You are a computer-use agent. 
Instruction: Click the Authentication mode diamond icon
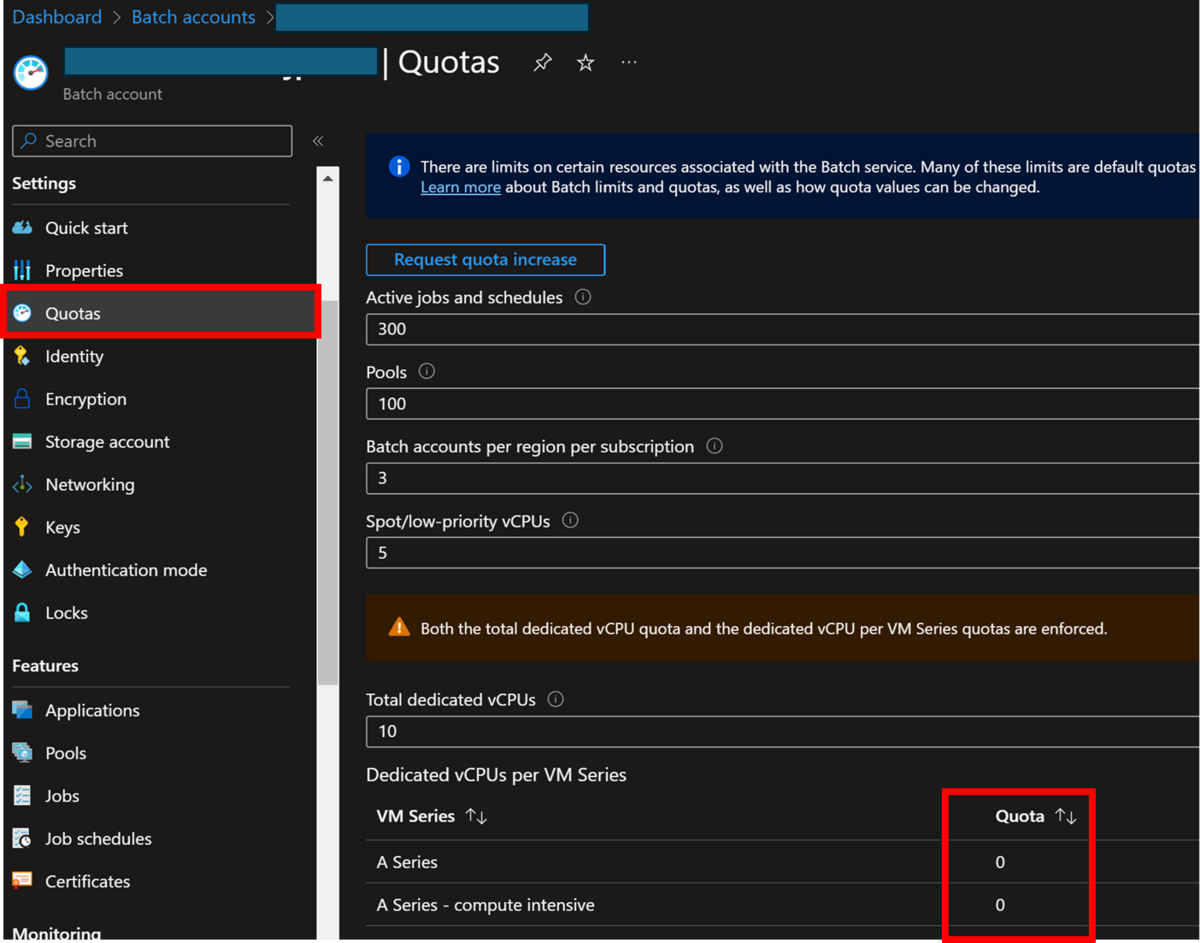(22, 570)
